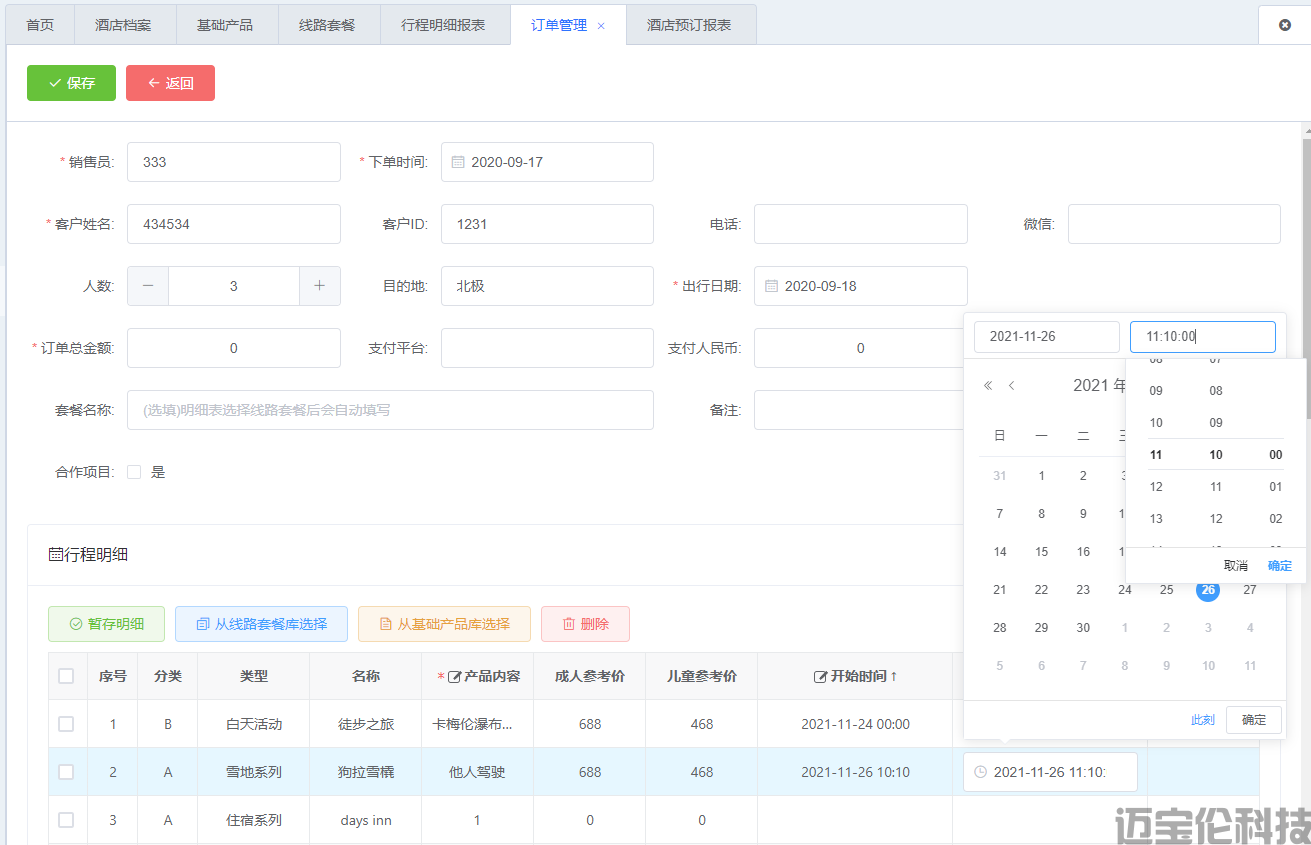
Task: Click the date input showing 2021-11-26 in picker
Action: tap(1047, 337)
